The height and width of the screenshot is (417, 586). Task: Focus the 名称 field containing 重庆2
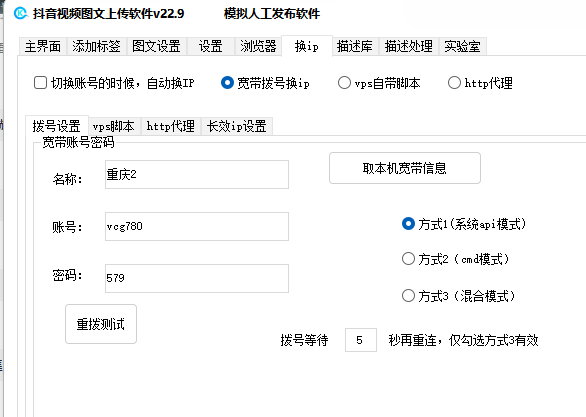pyautogui.click(x=197, y=174)
